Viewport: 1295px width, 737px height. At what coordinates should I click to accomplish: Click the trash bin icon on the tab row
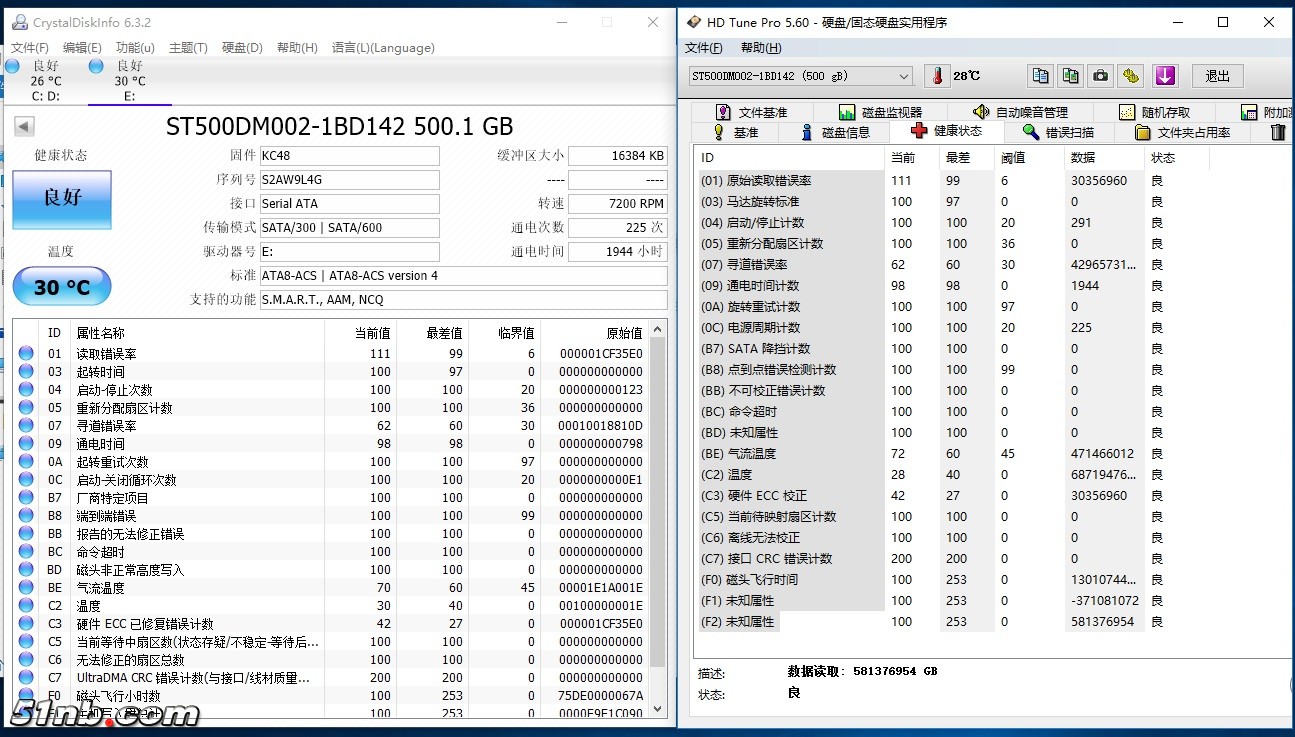pyautogui.click(x=1277, y=131)
